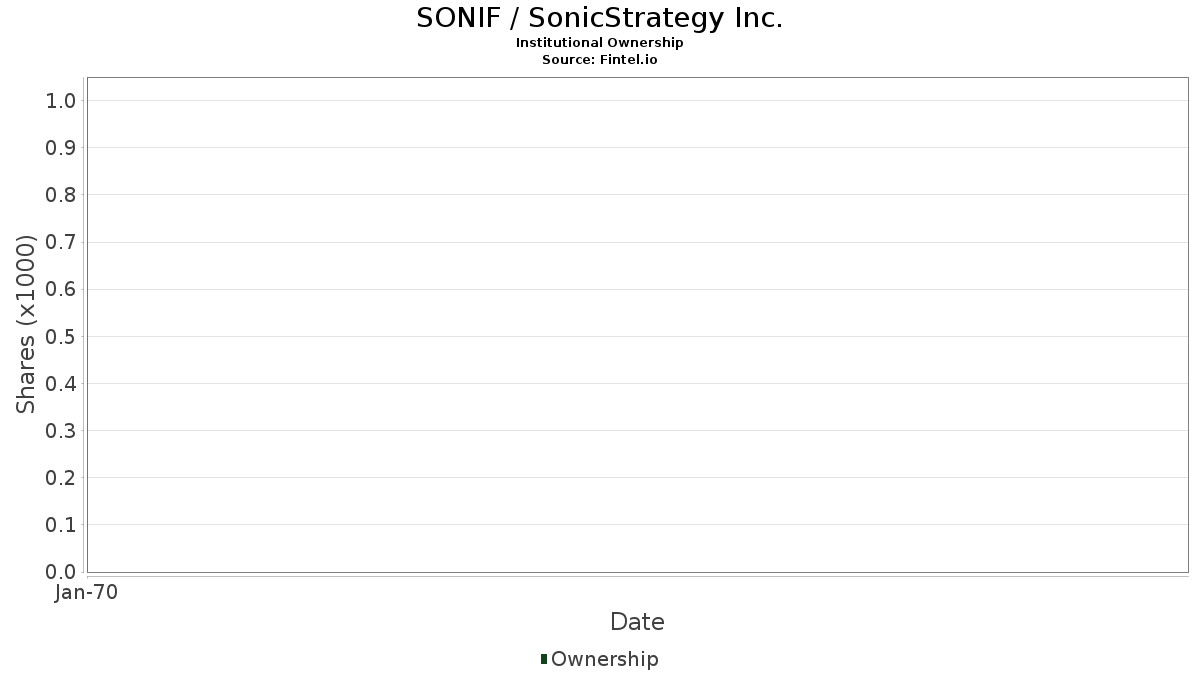1200x675 pixels.
Task: Select the 0.9 y-axis tick label
Action: tap(61, 148)
